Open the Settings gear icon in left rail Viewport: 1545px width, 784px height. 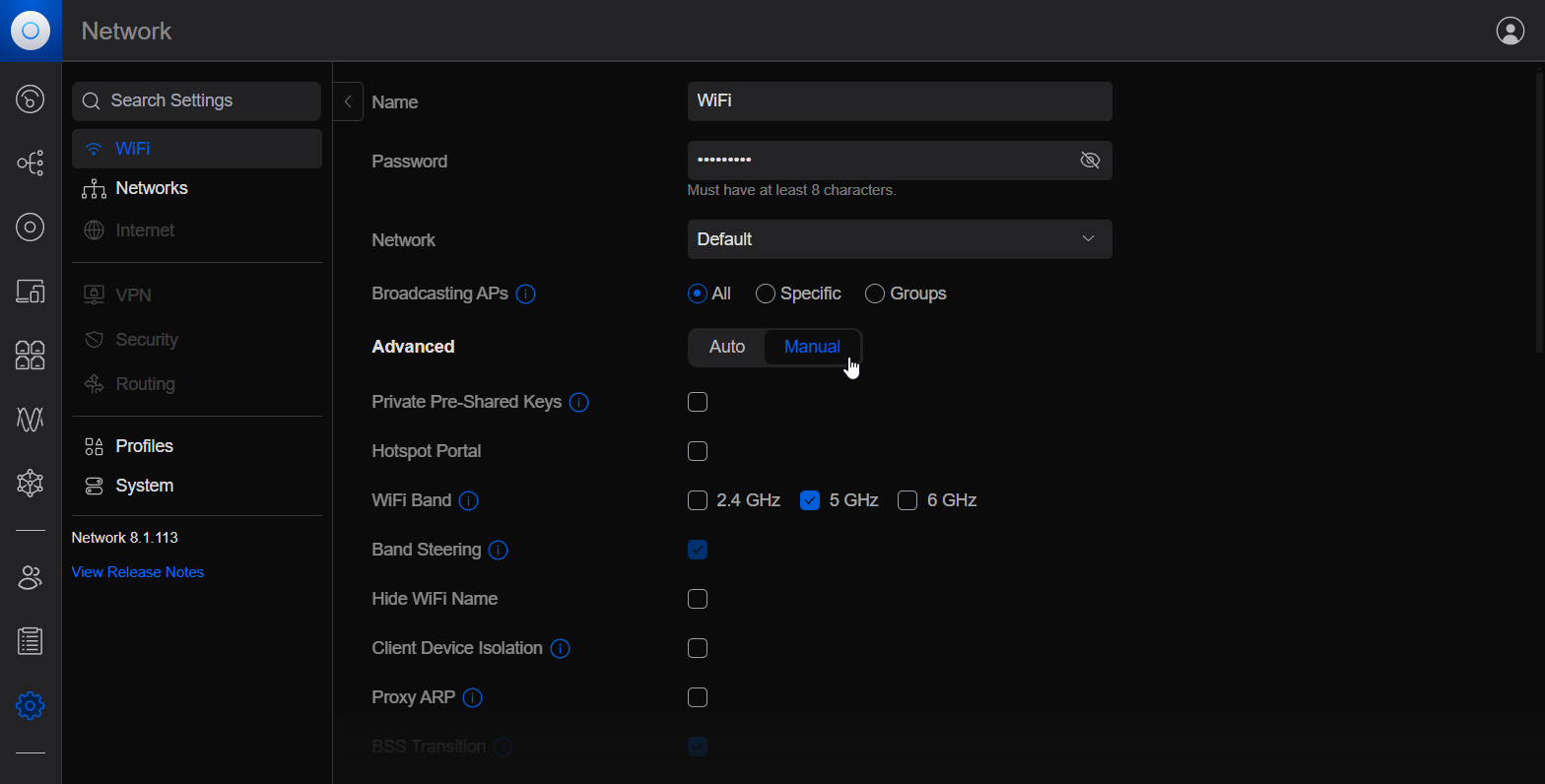click(31, 705)
